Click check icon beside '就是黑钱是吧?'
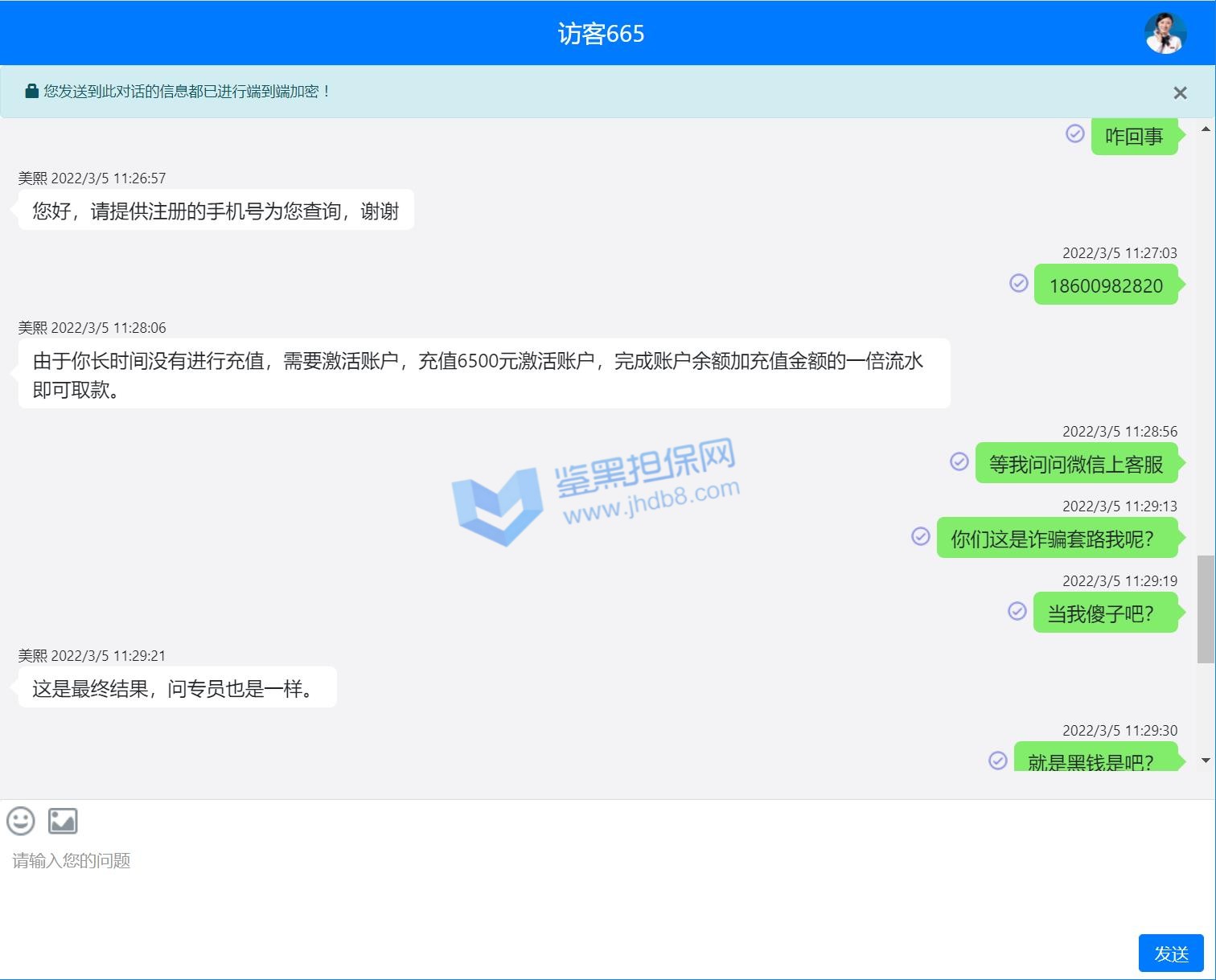This screenshot has height=980, width=1216. [998, 761]
